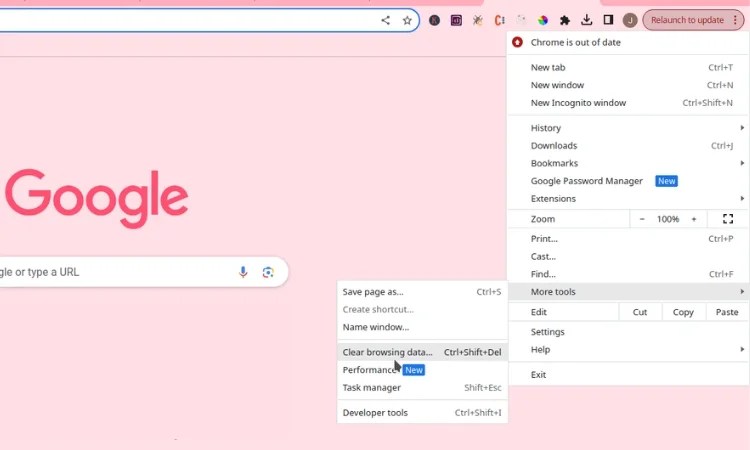This screenshot has width=750, height=450.
Task: Expand the Bookmarks submenu
Action: point(628,163)
